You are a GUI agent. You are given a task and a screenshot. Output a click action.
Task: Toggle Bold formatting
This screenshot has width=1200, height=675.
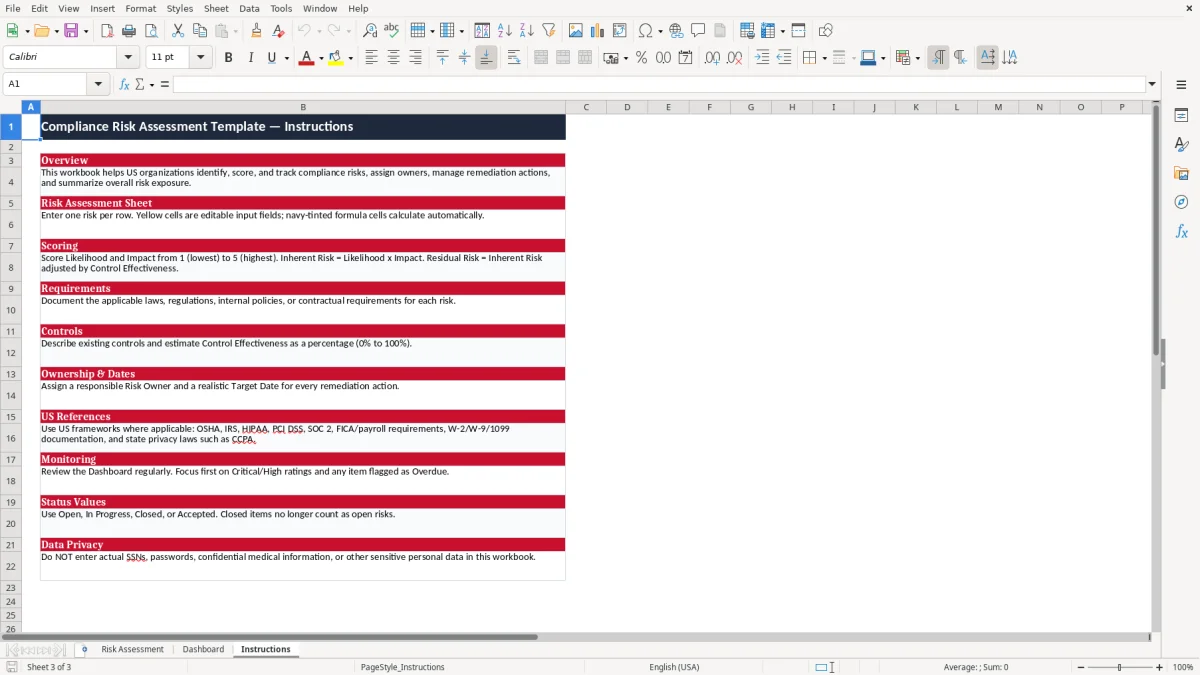tap(228, 58)
